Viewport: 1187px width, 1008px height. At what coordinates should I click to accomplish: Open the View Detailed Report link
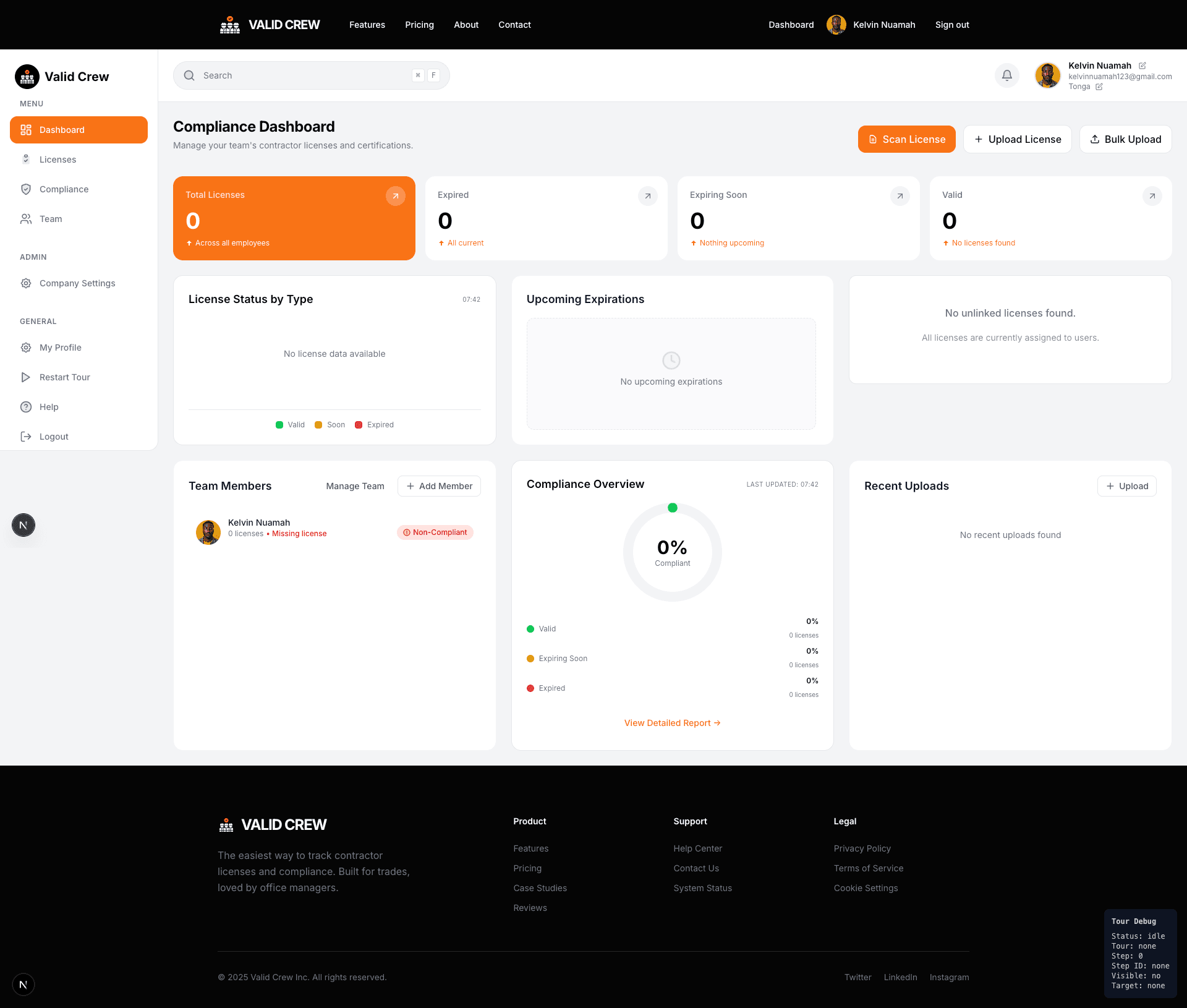[x=672, y=722]
